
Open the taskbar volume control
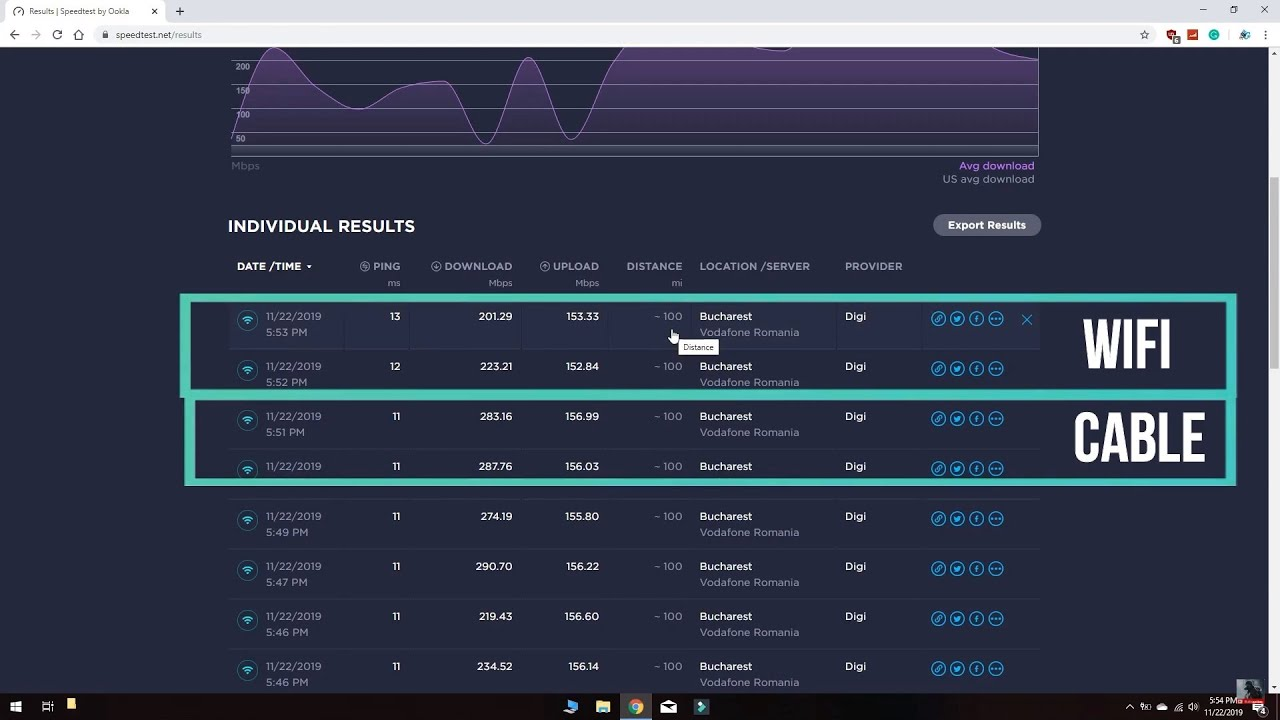click(x=1193, y=707)
